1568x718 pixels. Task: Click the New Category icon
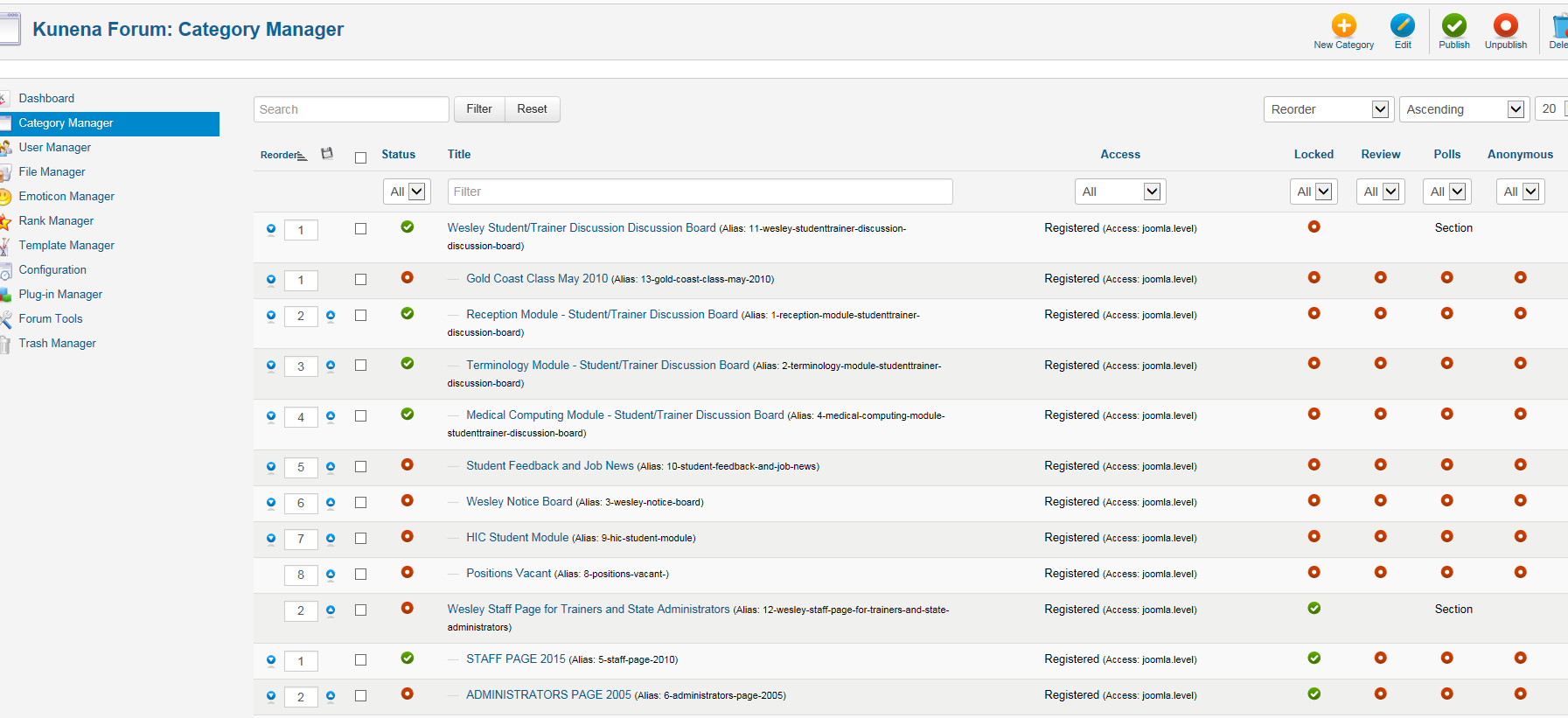pos(1343,26)
